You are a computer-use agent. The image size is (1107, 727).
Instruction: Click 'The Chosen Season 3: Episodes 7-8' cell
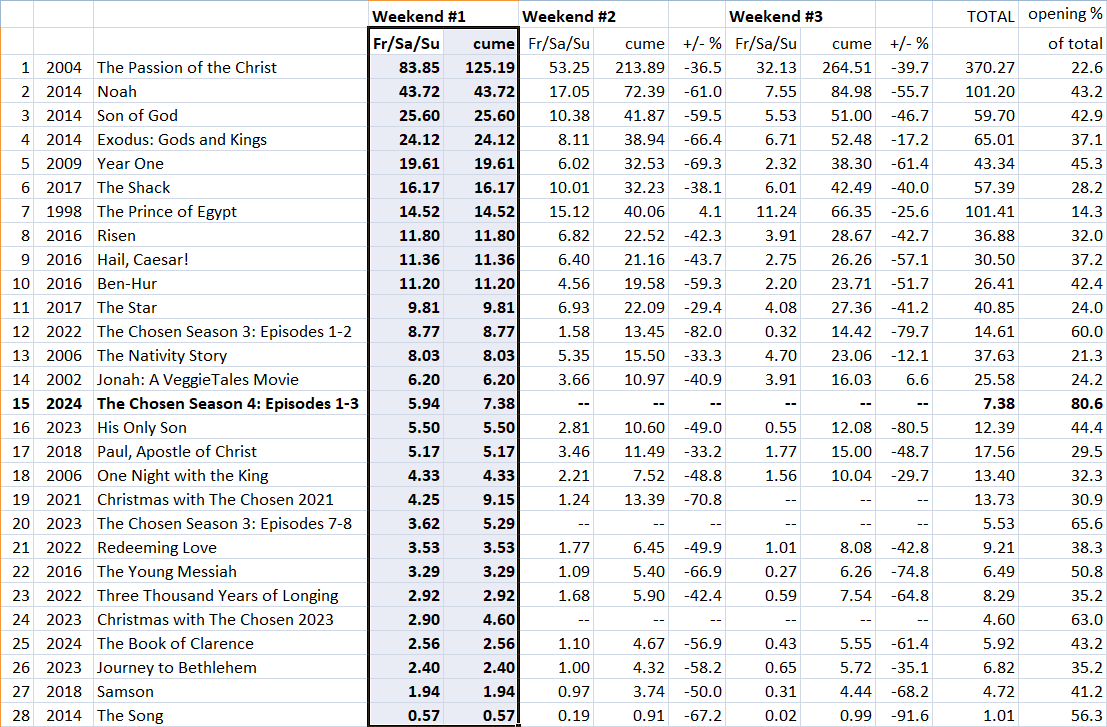pyautogui.click(x=230, y=524)
